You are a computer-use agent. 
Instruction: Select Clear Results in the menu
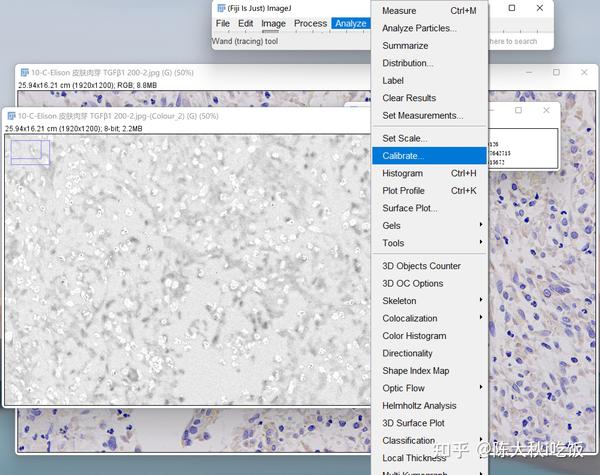click(429, 98)
